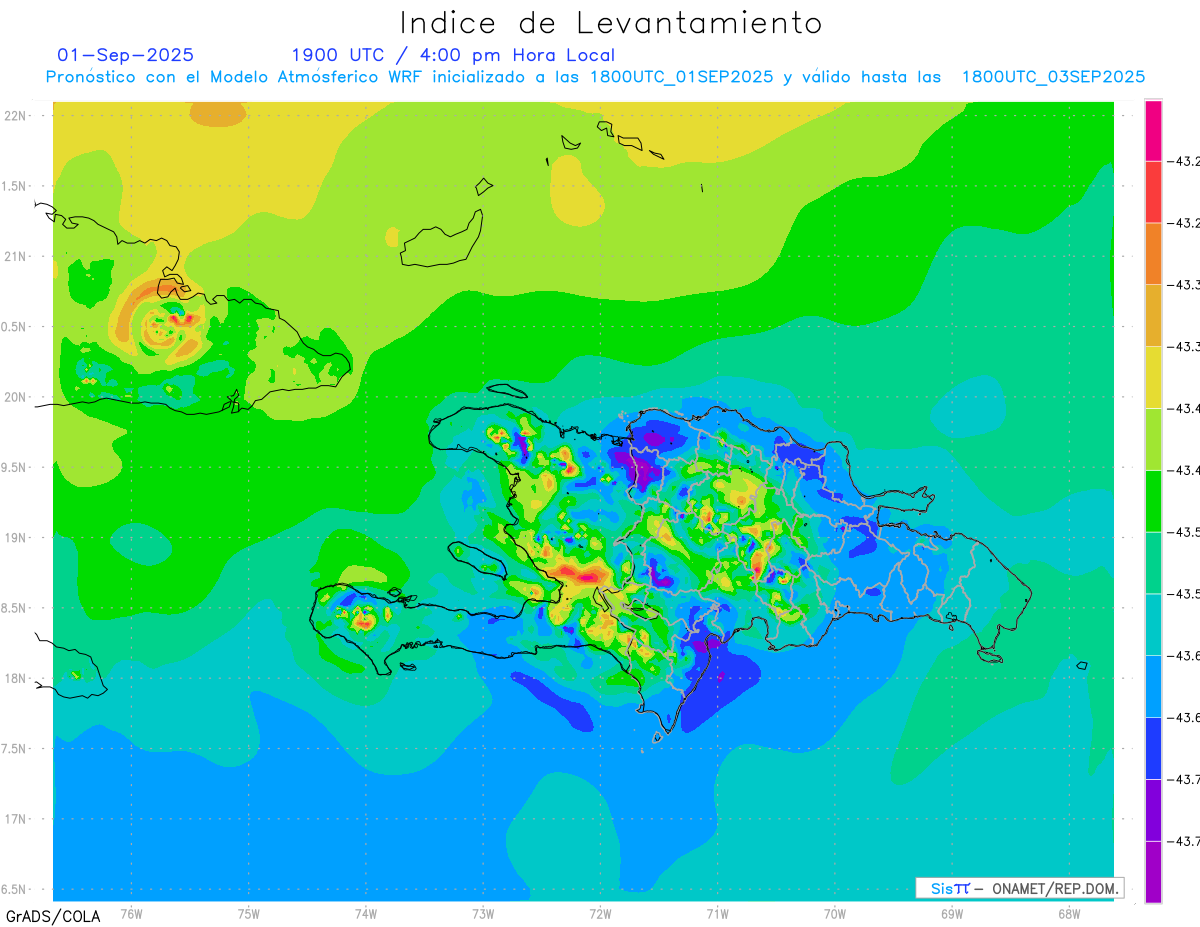This screenshot has height=927, width=1200.
Task: Choose the yellow swatch in the color bar
Action: pyautogui.click(x=1153, y=378)
